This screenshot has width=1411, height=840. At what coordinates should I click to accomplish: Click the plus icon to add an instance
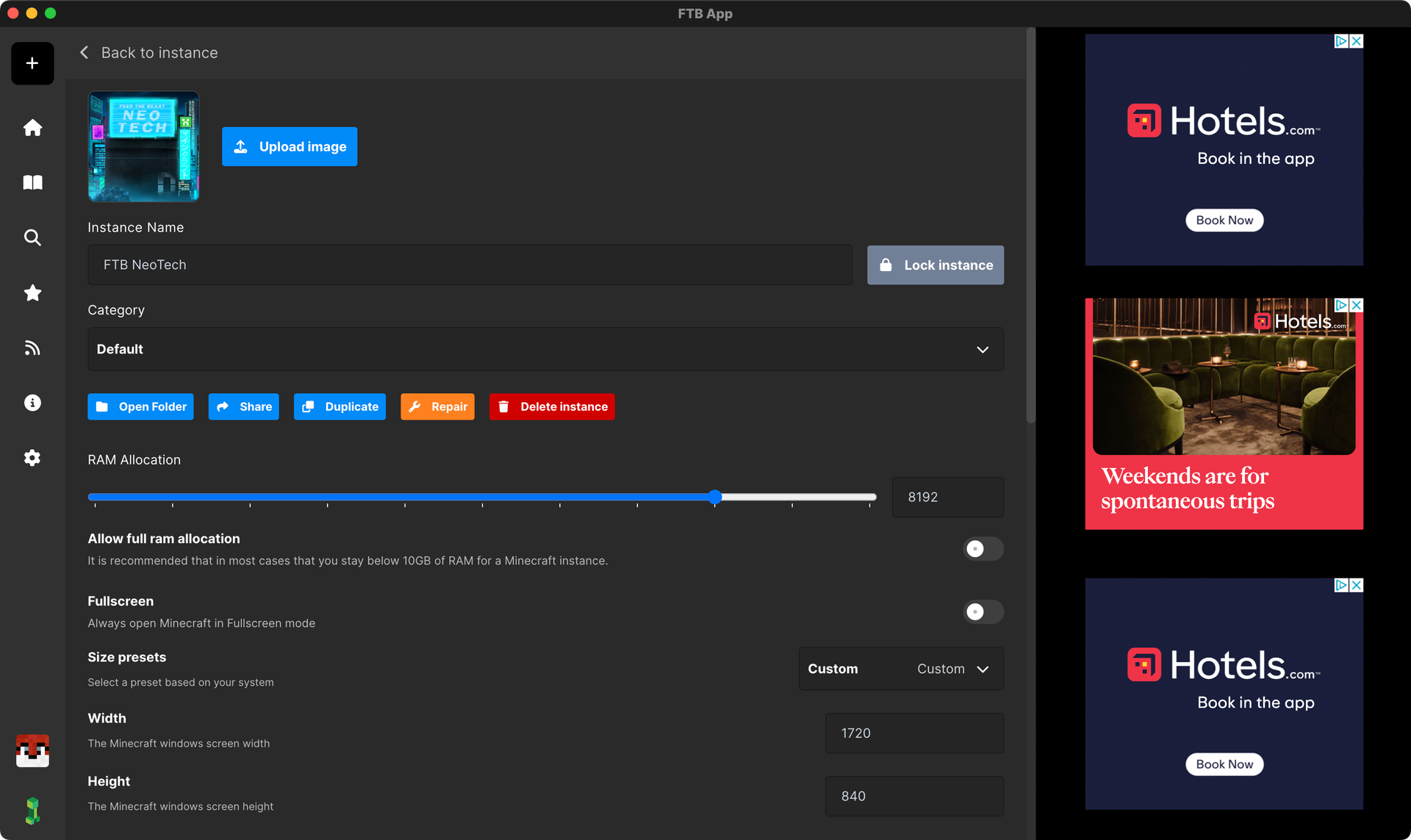[x=32, y=63]
